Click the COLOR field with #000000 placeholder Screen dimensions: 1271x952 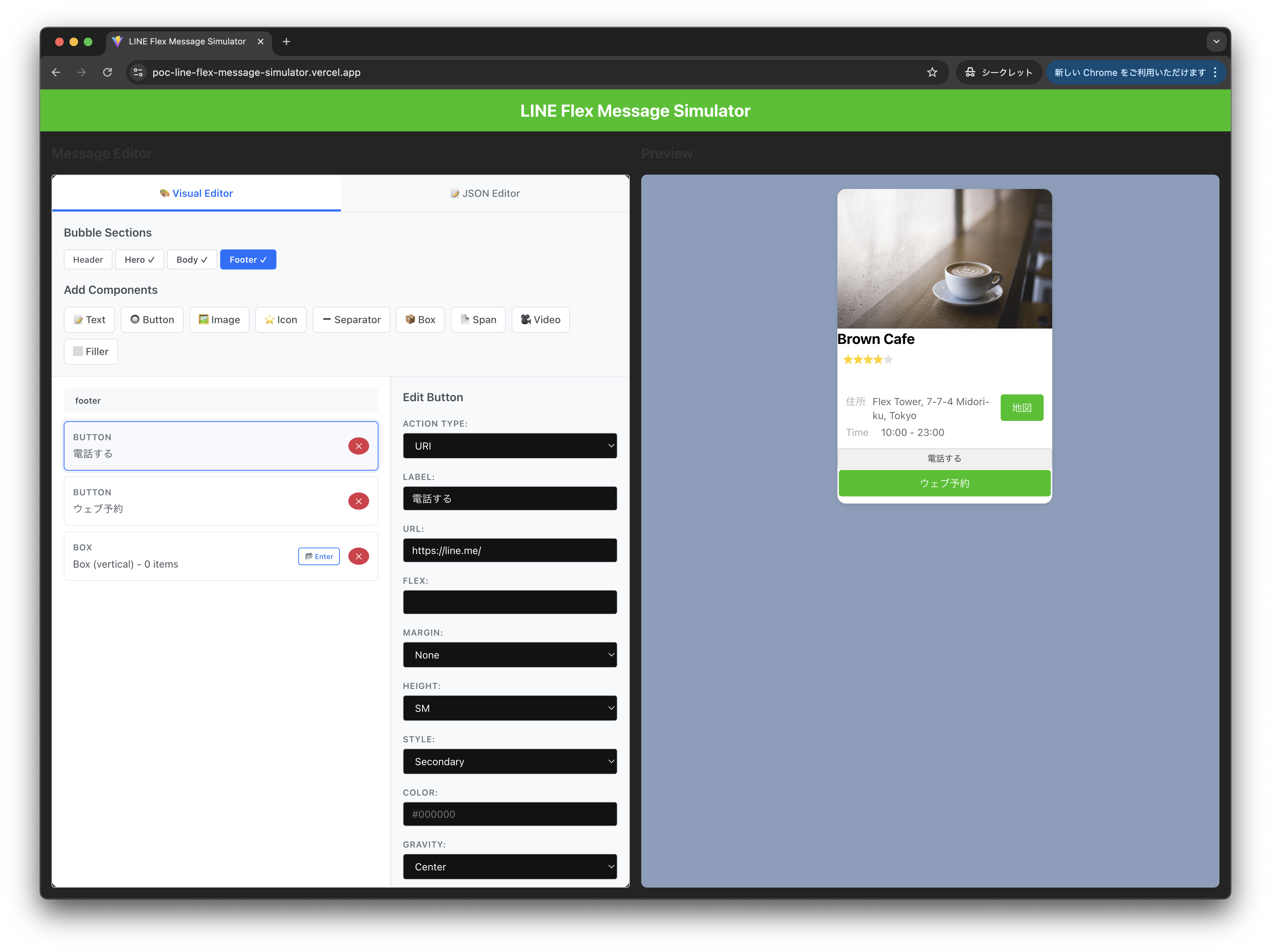coord(510,813)
